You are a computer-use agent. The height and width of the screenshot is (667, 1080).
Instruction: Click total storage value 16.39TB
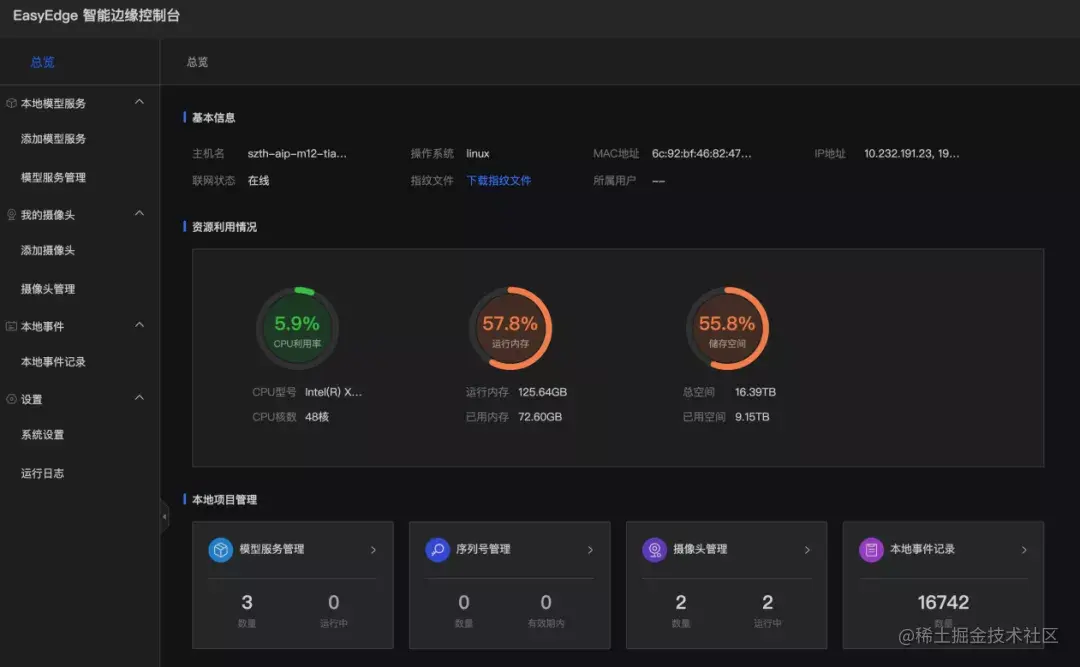(x=755, y=392)
